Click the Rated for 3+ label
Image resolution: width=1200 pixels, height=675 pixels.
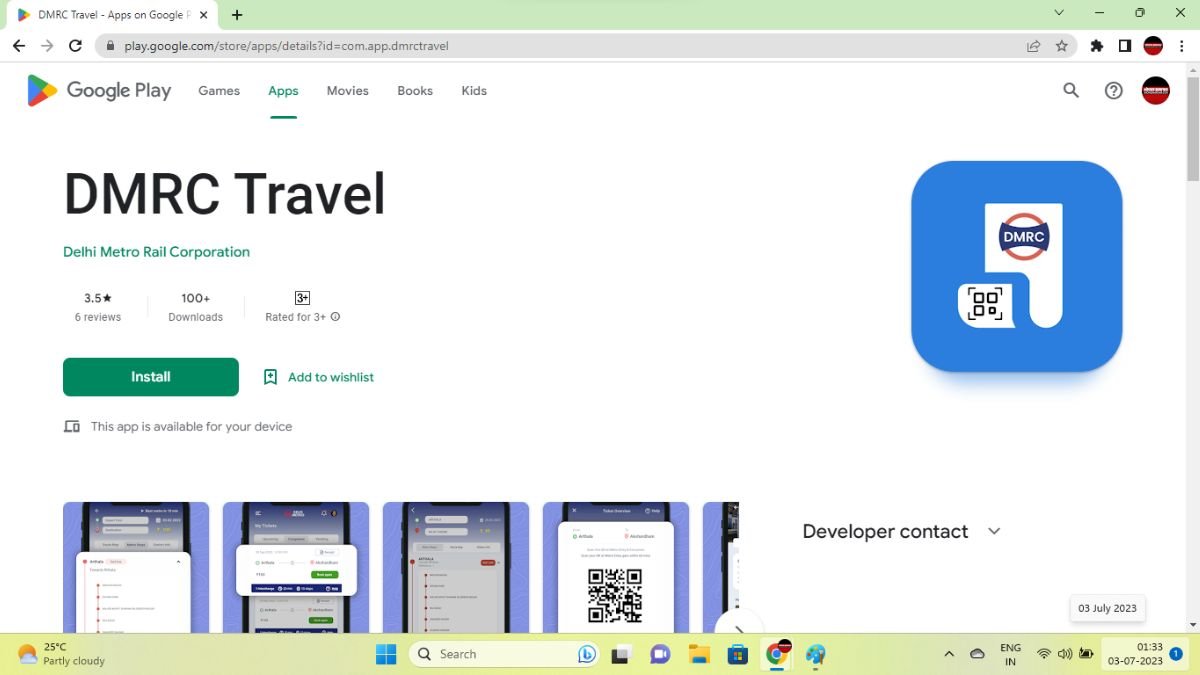point(295,317)
